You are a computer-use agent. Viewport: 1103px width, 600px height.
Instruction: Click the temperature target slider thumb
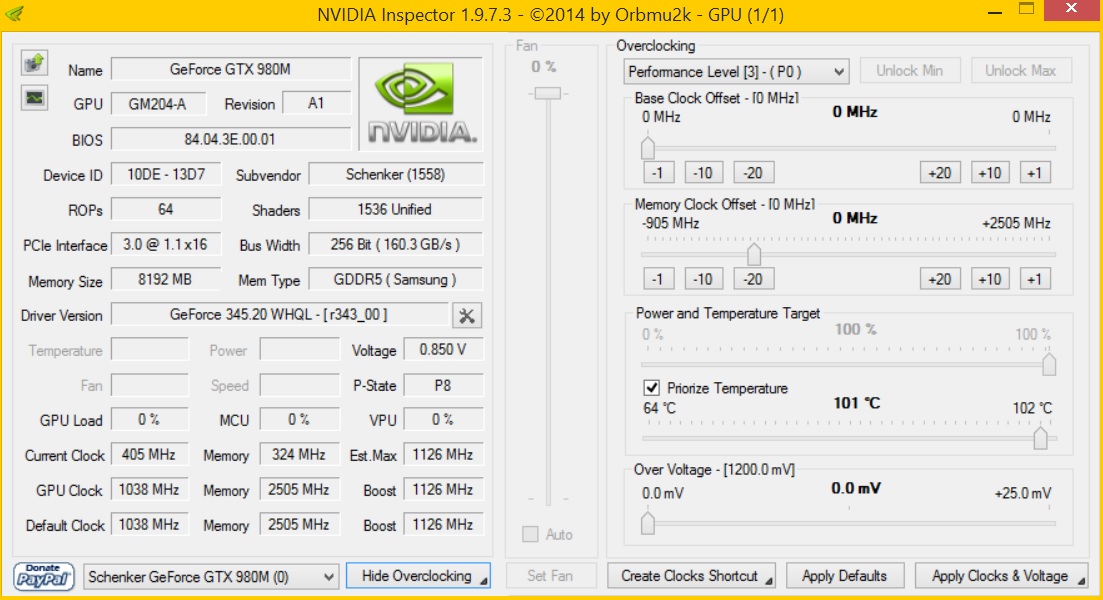pos(1040,438)
